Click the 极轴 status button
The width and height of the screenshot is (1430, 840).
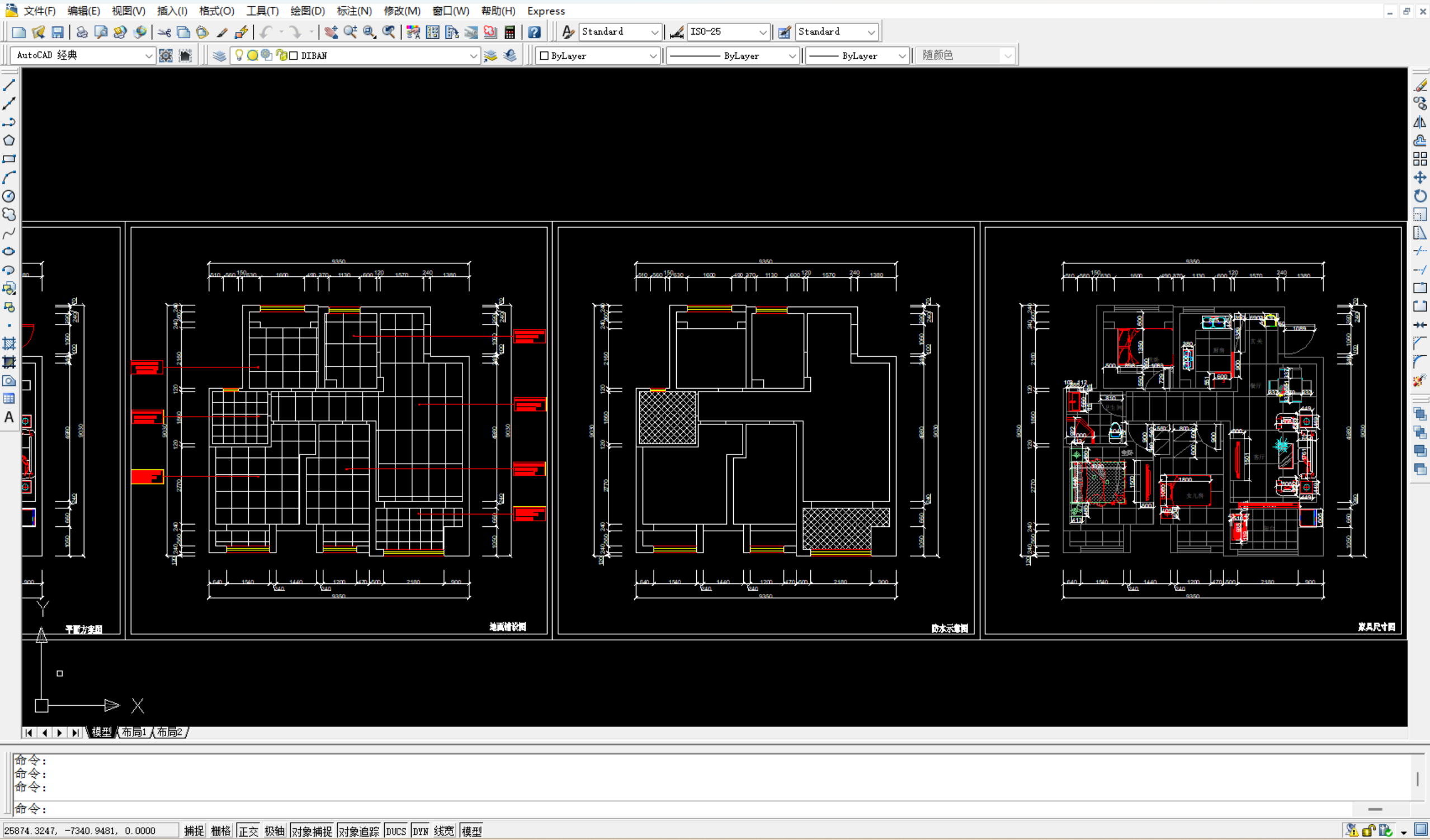coord(275,831)
